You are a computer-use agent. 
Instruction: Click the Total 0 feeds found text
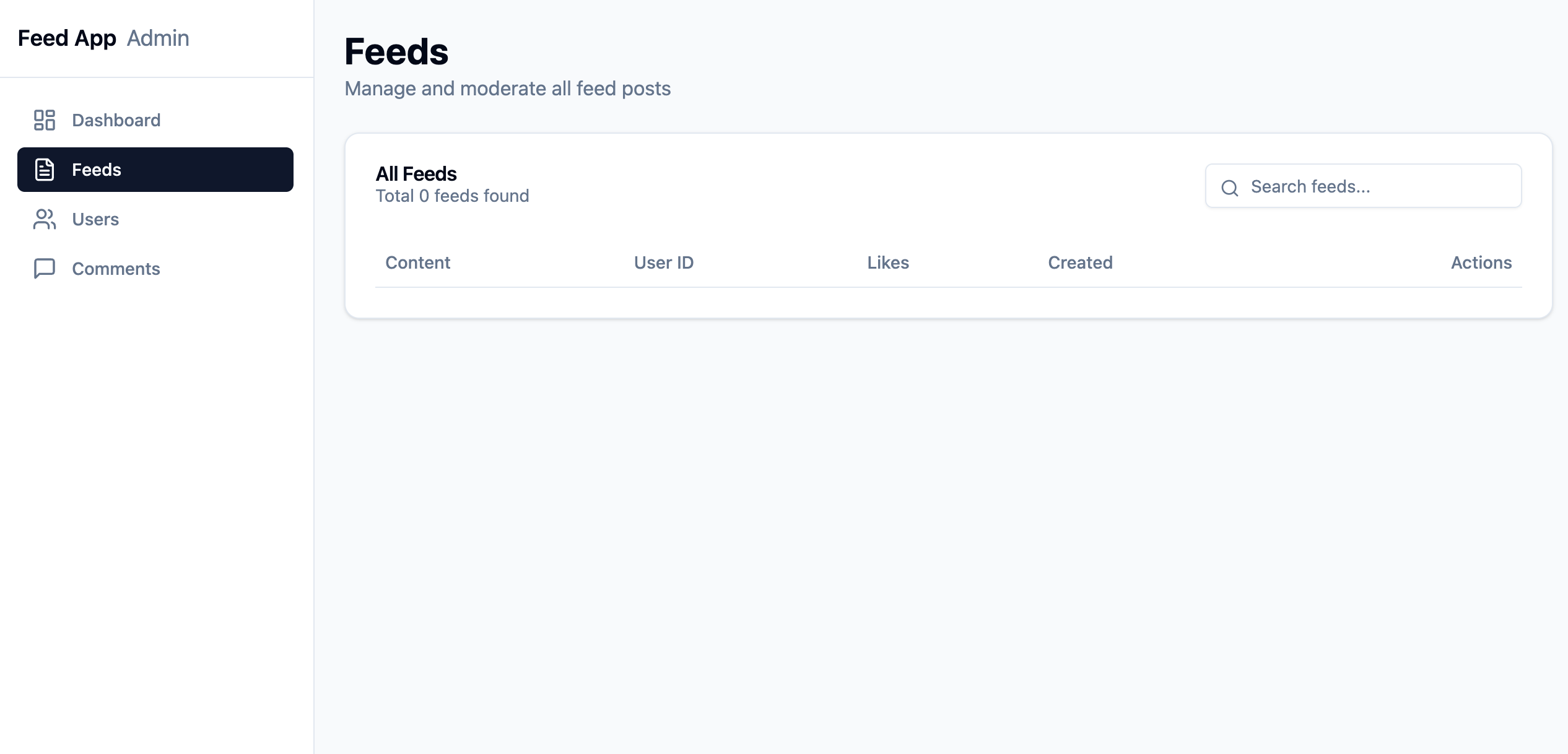point(452,196)
